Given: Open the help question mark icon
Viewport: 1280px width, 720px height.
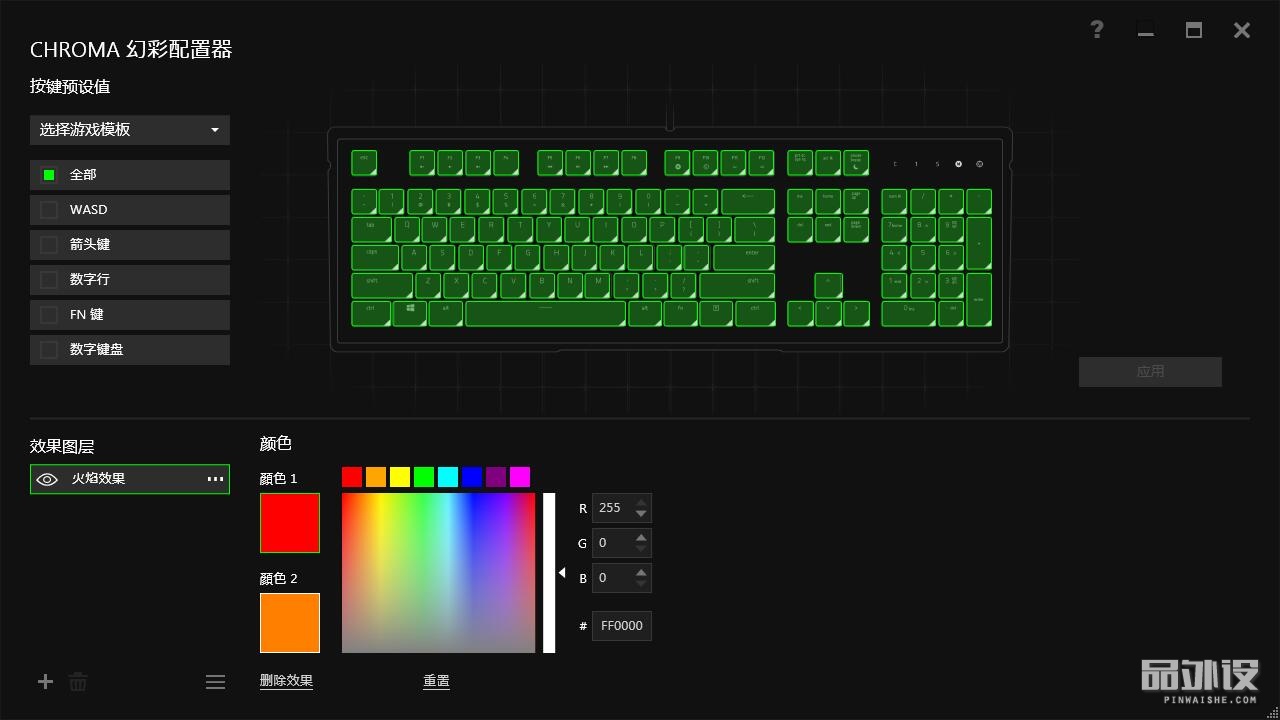Looking at the screenshot, I should click(1097, 29).
